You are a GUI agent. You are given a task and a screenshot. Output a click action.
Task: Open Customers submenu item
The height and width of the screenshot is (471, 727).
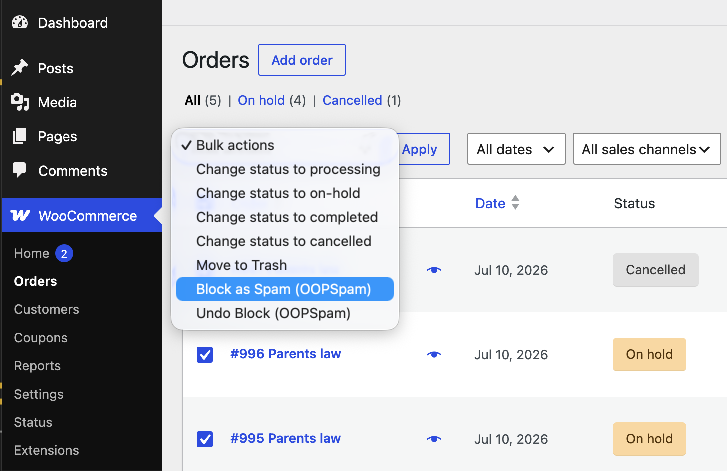point(46,310)
